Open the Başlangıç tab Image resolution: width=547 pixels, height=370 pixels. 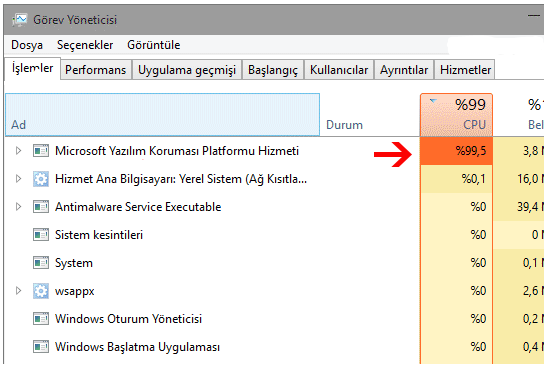(x=273, y=70)
